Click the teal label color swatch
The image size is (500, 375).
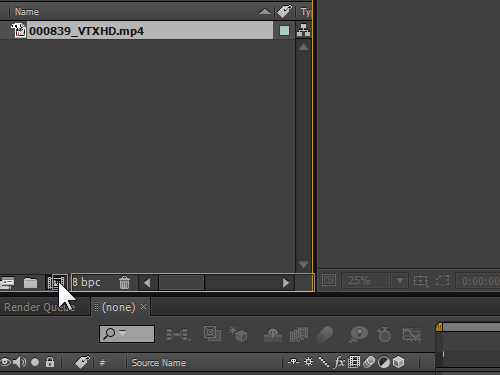click(x=284, y=31)
